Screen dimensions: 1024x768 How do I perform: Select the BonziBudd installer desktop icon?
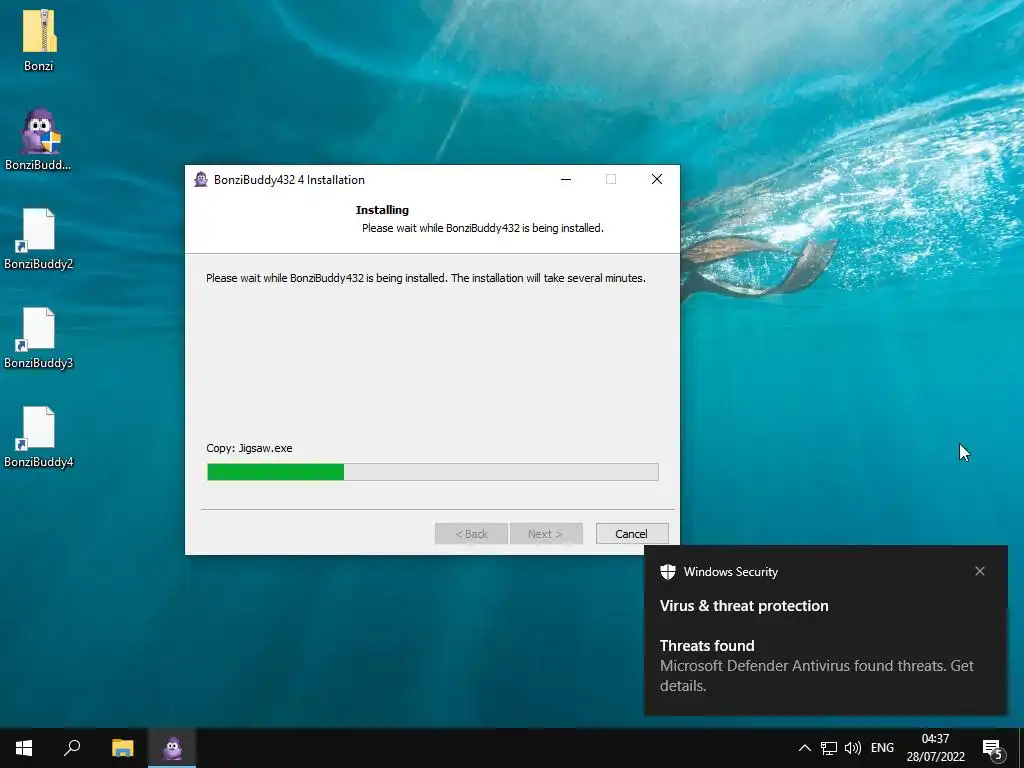click(x=39, y=139)
